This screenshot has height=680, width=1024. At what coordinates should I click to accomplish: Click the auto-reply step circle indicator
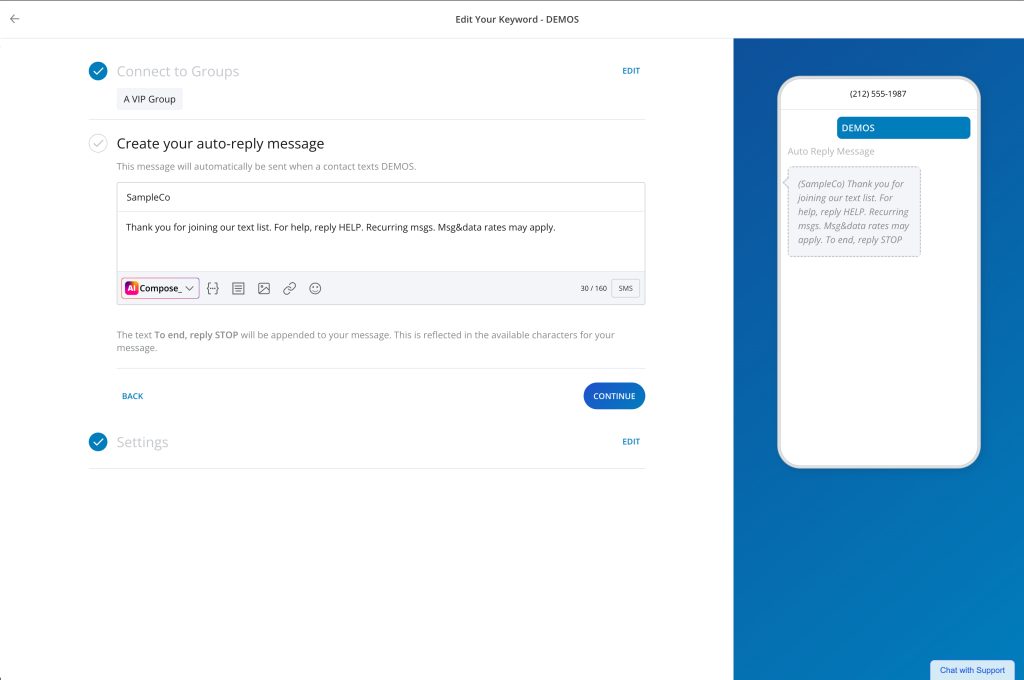(x=98, y=143)
